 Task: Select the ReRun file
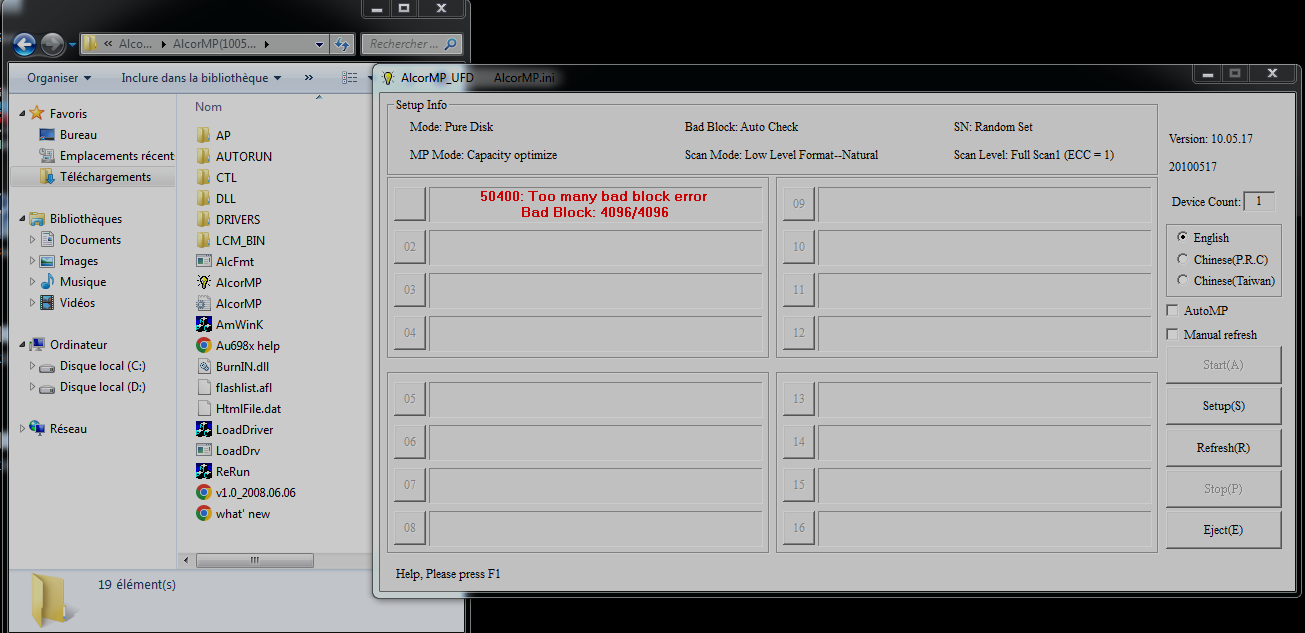pyautogui.click(x=223, y=471)
